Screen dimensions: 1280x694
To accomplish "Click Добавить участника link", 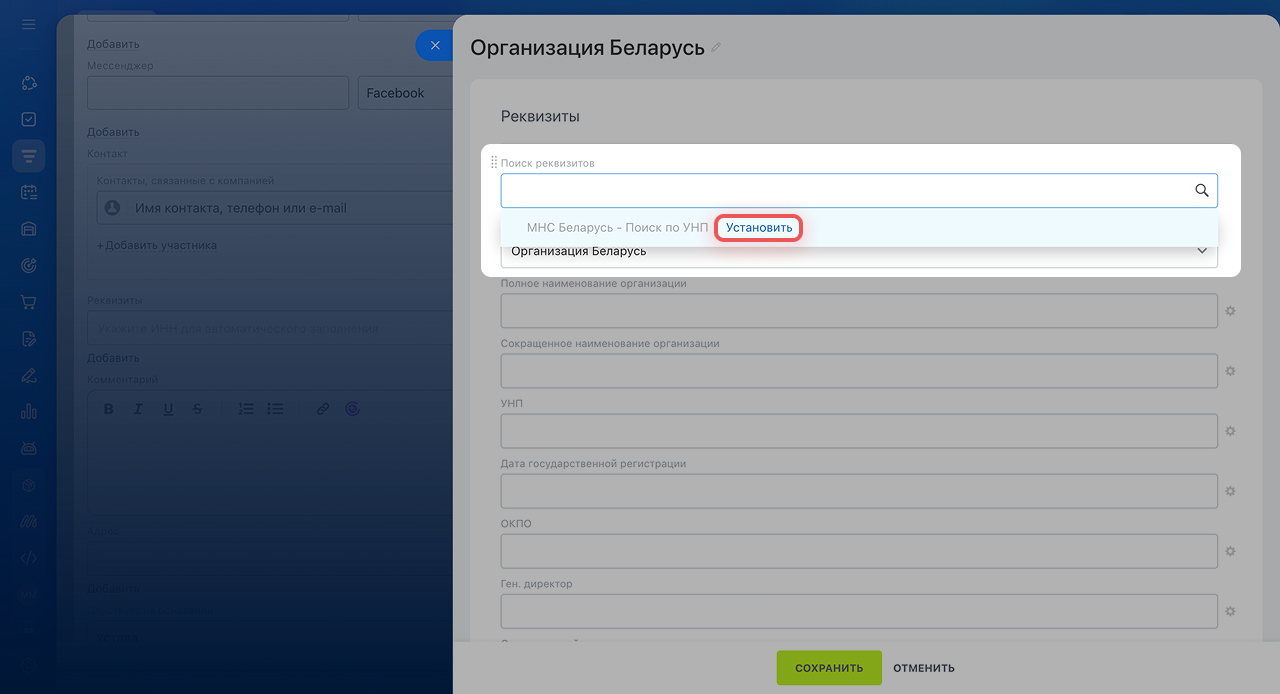I will tap(157, 245).
